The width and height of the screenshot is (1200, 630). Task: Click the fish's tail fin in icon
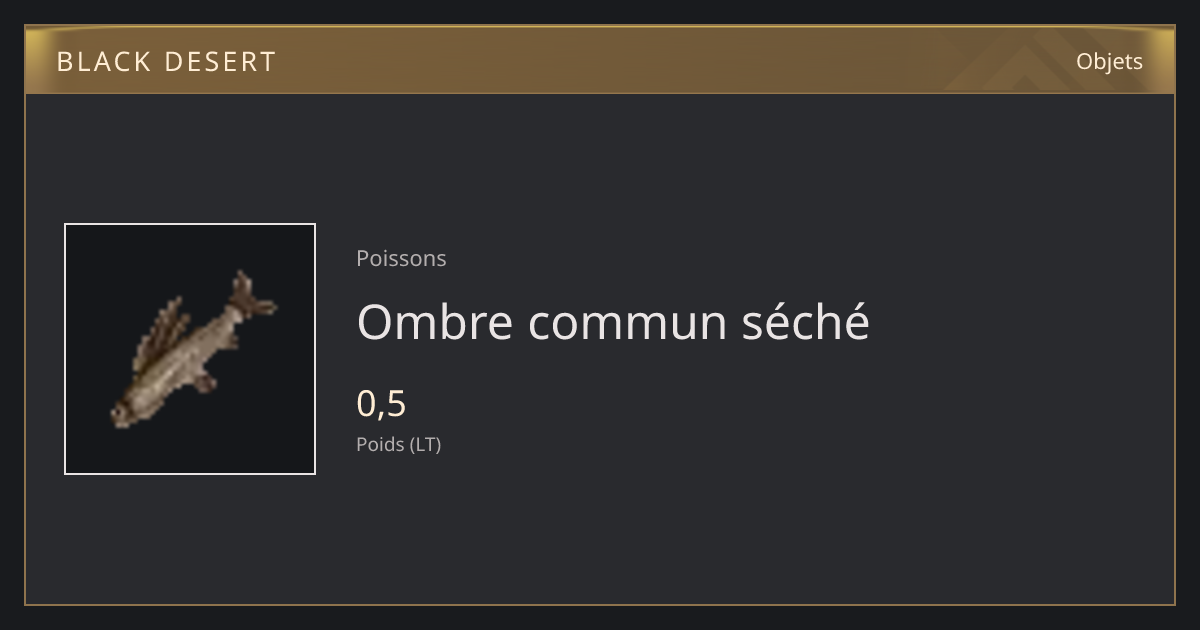(x=252, y=296)
